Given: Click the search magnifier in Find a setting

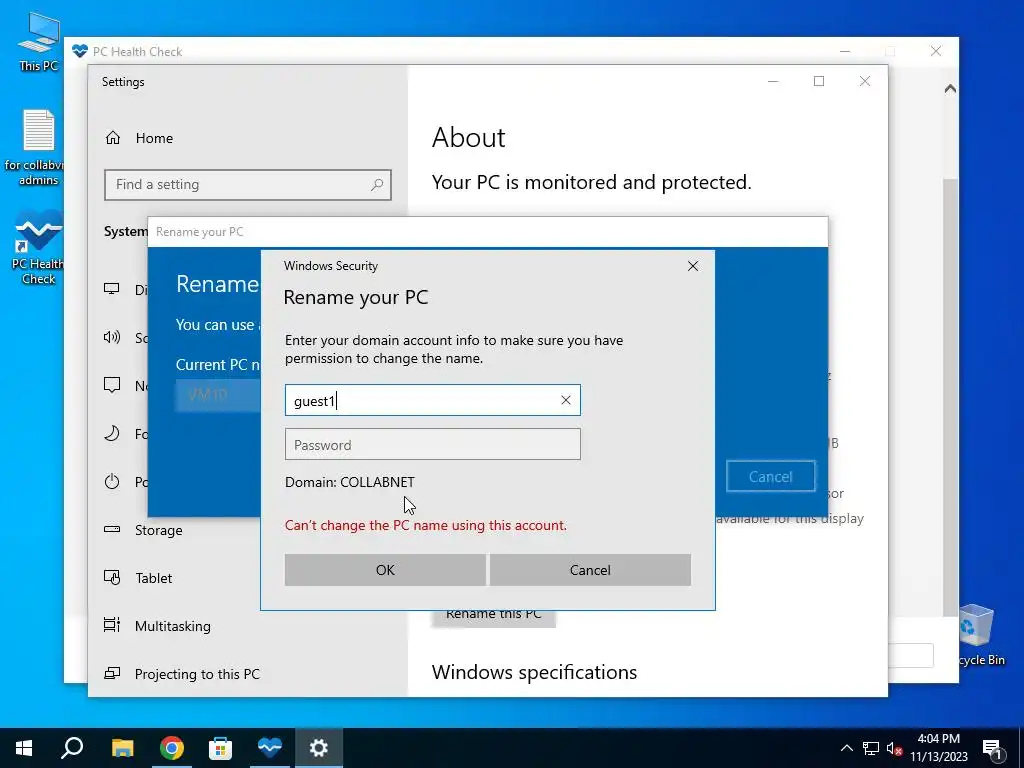Looking at the screenshot, I should pos(377,185).
